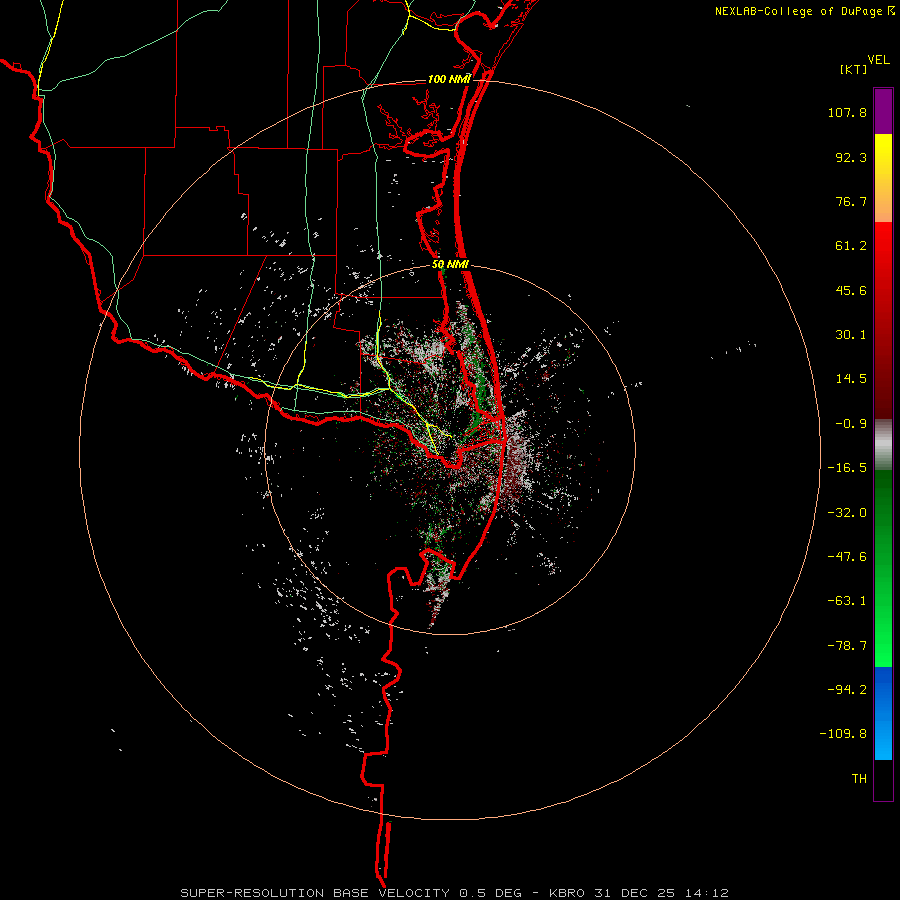The image size is (900, 900).
Task: Click the -94.2 velocity scale value
Action: tap(847, 689)
